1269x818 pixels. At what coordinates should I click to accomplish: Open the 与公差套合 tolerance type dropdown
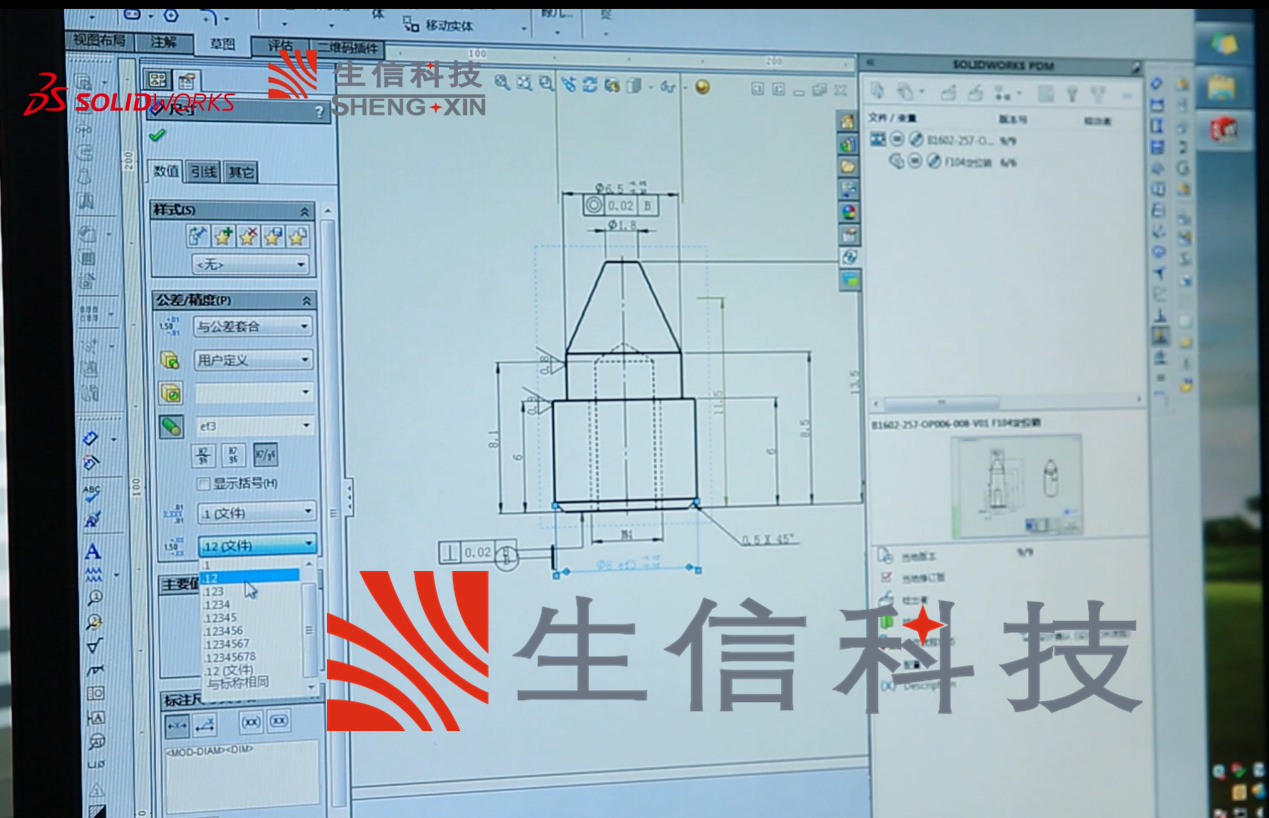tap(254, 326)
